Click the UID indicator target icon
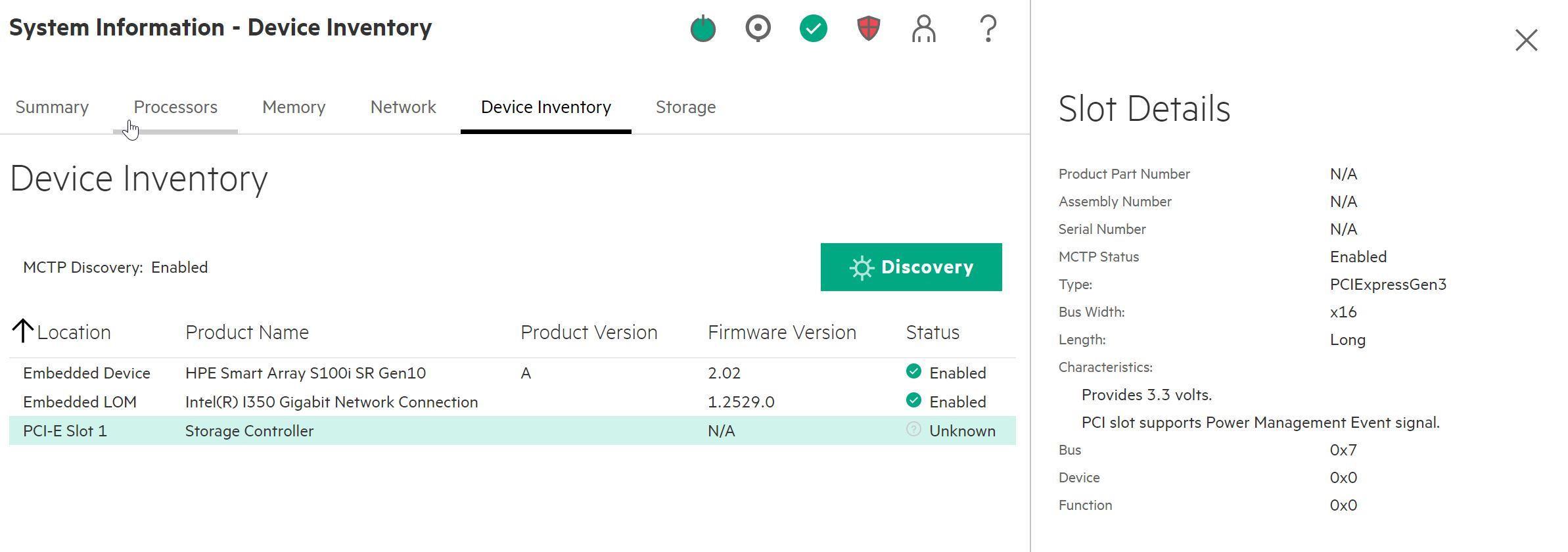The width and height of the screenshot is (1568, 552). 758,29
